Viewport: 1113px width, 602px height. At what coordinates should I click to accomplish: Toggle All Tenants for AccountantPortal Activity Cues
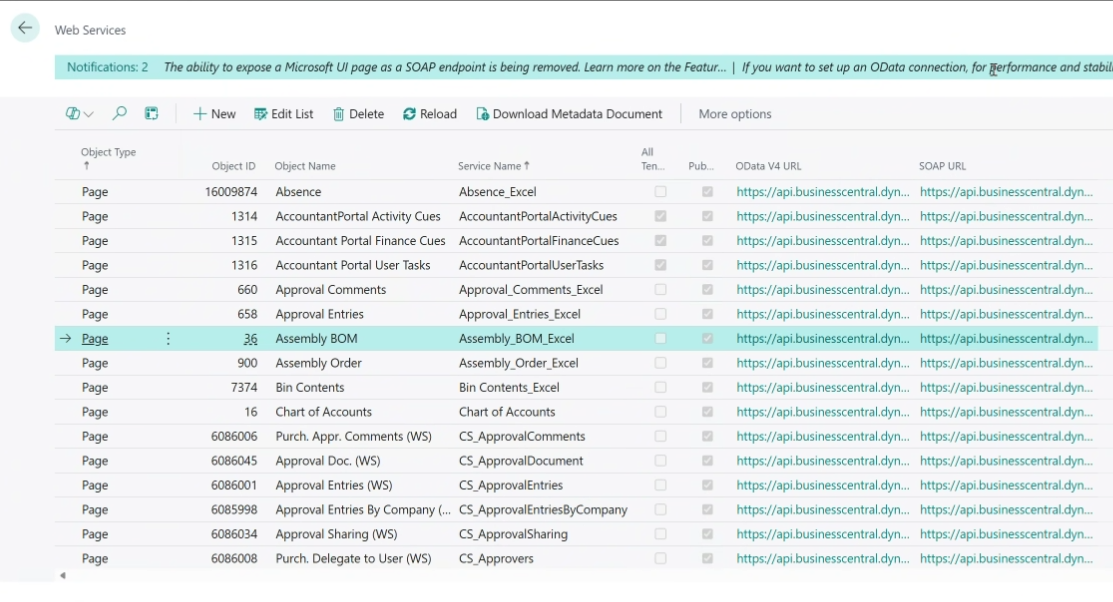click(x=660, y=216)
